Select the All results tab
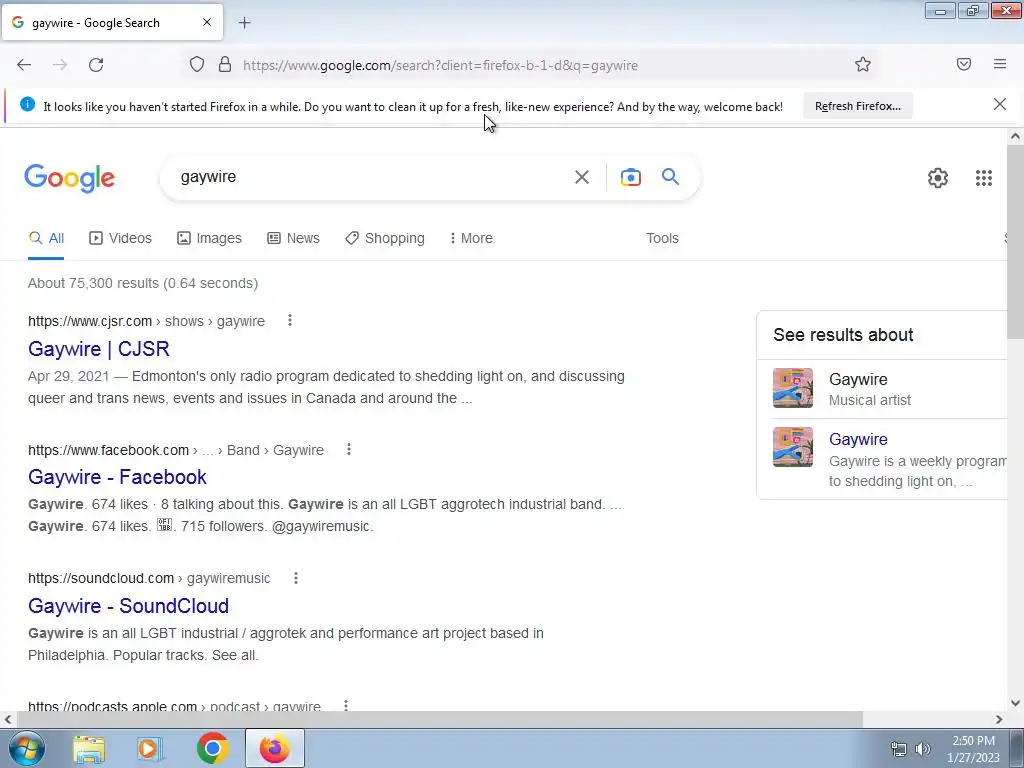Image resolution: width=1024 pixels, height=768 pixels. (x=46, y=238)
